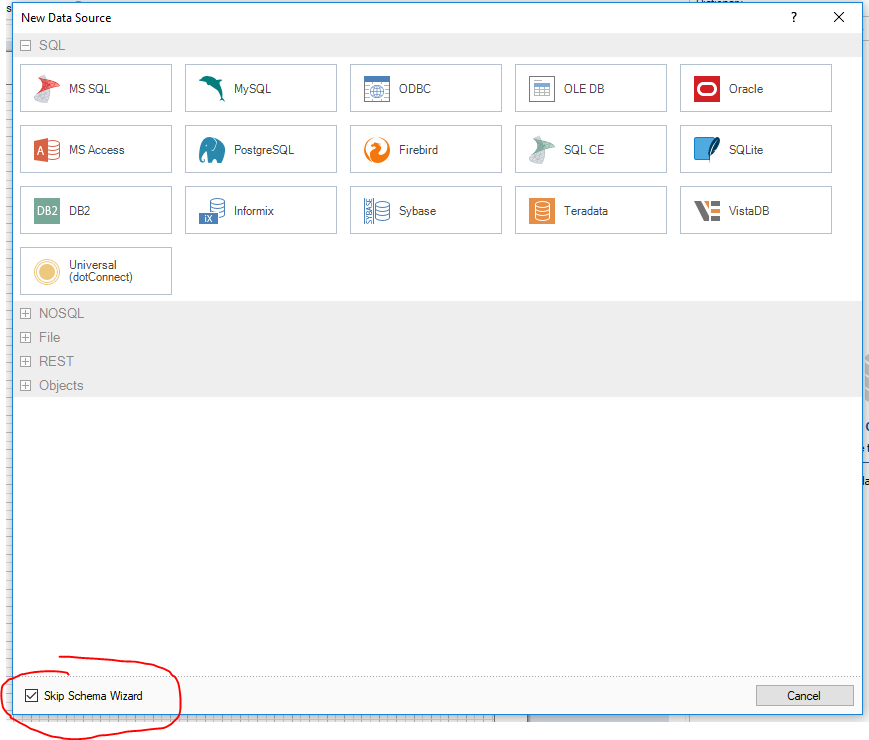
Task: Pick the SQLite feather icon
Action: tap(707, 150)
